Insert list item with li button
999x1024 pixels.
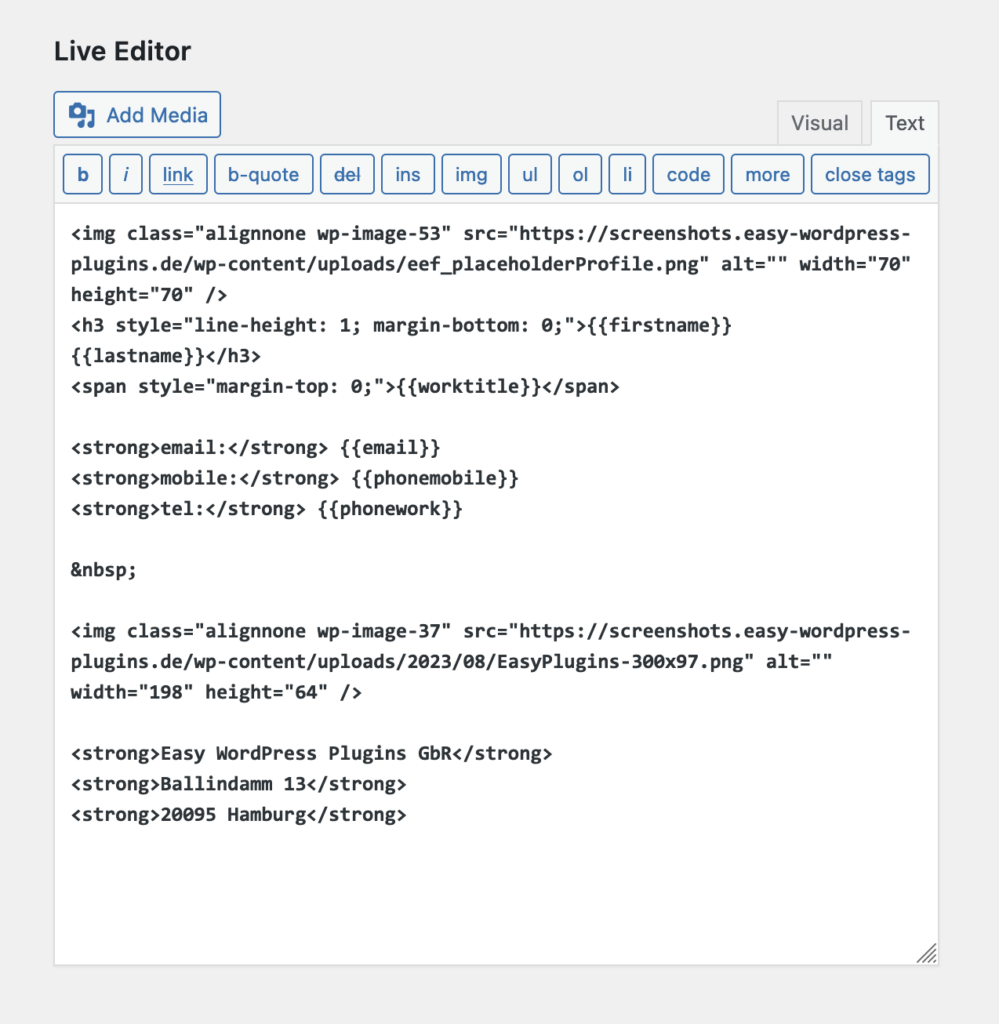click(x=627, y=174)
